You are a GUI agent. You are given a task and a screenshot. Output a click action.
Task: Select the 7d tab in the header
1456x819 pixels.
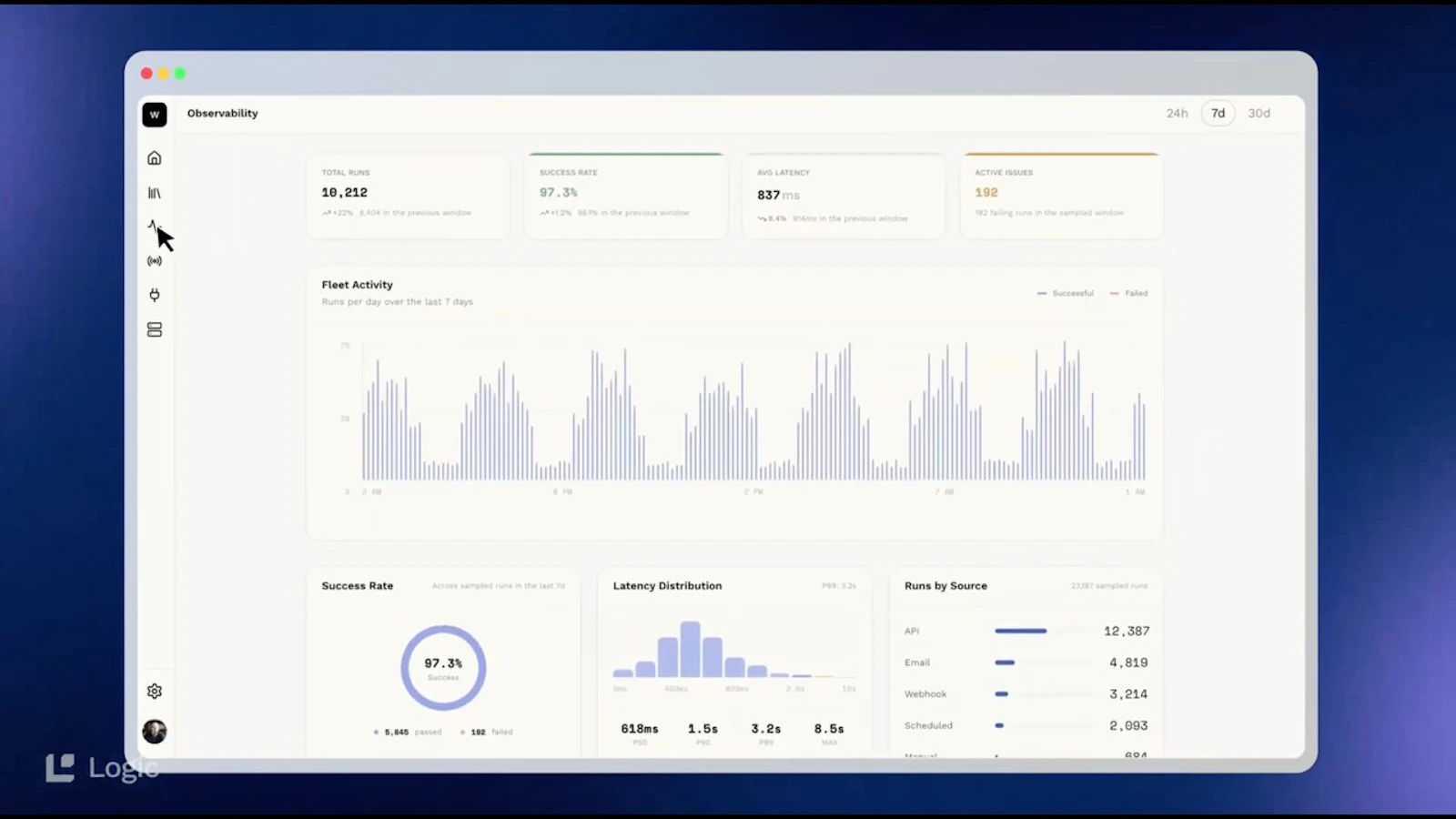(x=1218, y=113)
